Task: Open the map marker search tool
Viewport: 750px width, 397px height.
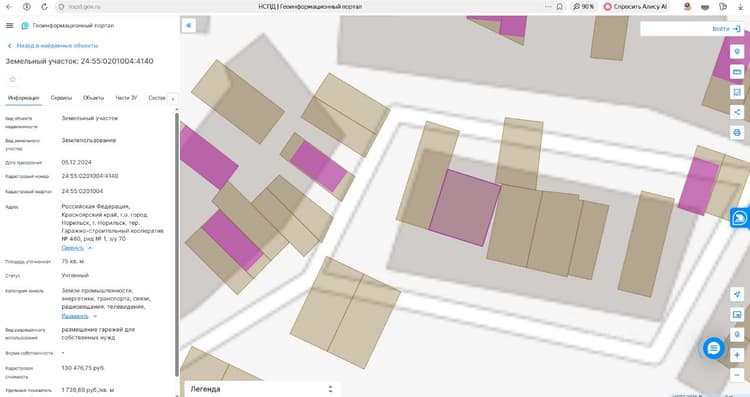Action: pyautogui.click(x=737, y=52)
